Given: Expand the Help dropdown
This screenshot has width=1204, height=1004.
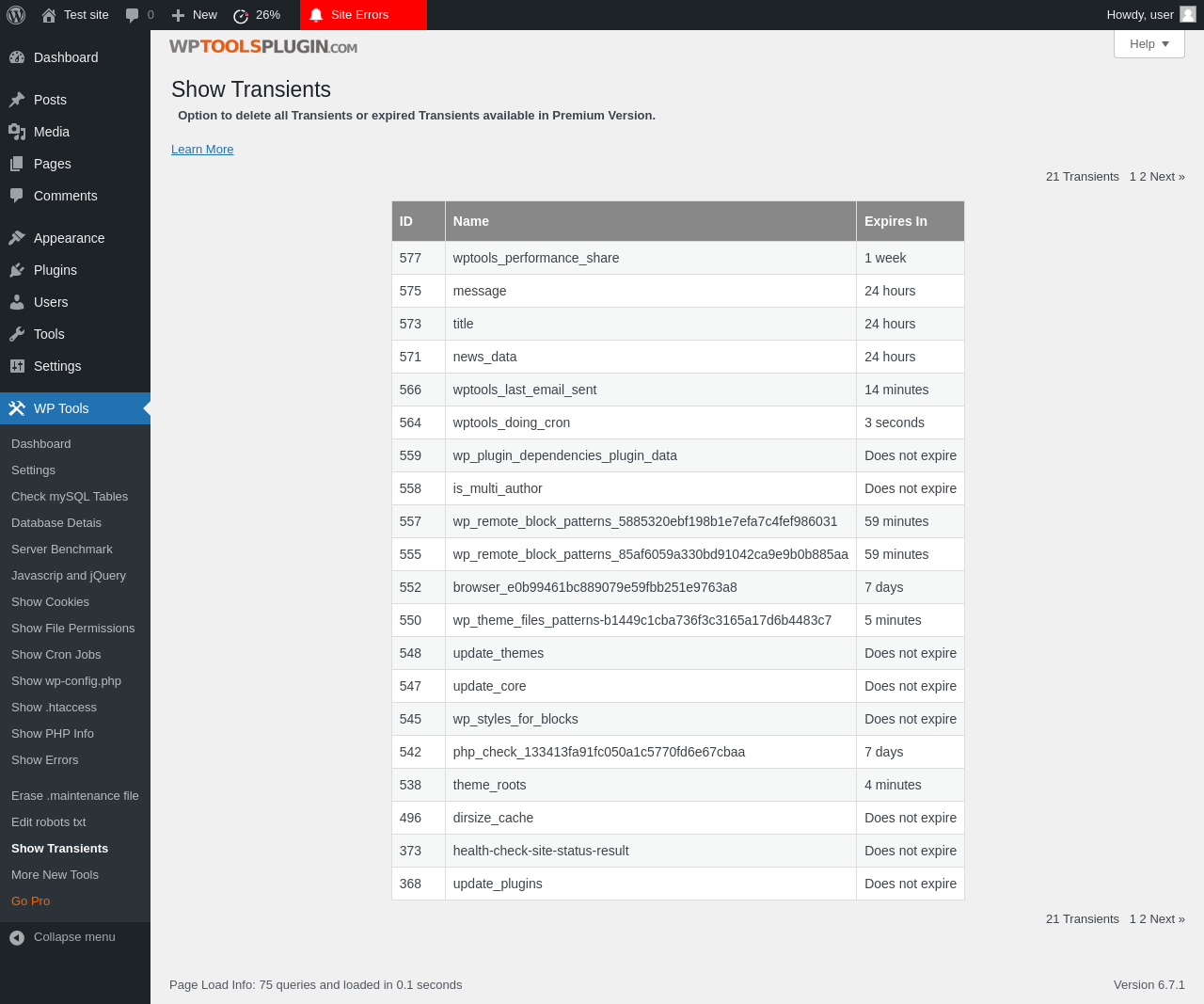Looking at the screenshot, I should 1149,44.
